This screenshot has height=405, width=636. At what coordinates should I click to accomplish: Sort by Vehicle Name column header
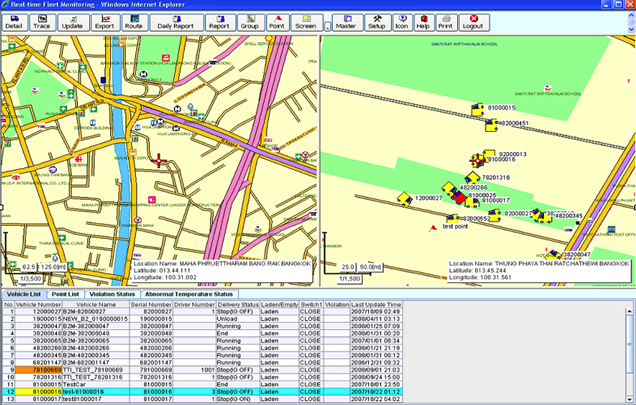click(96, 304)
